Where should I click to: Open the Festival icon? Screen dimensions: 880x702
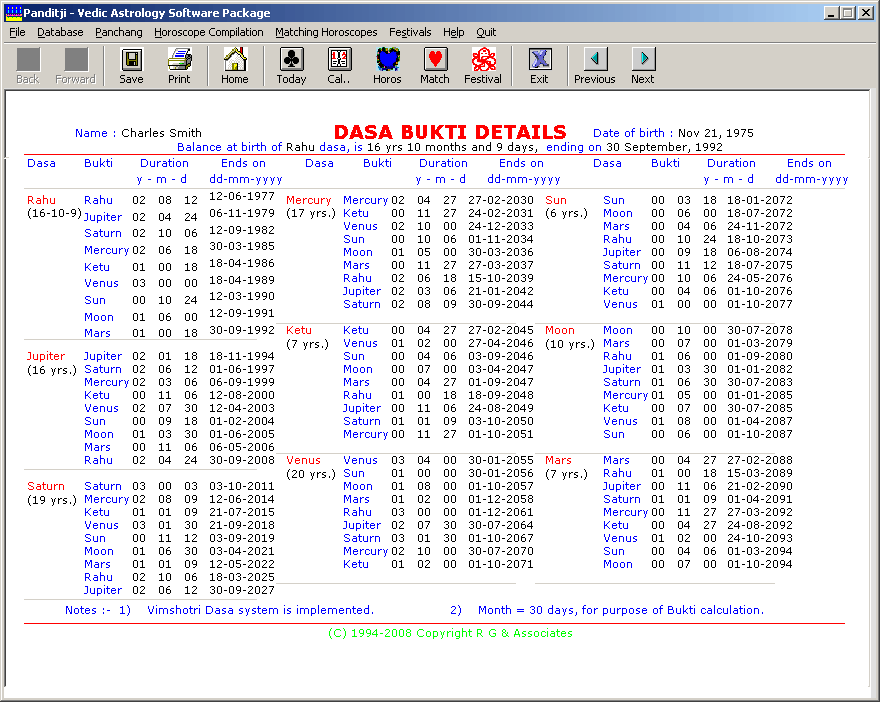pyautogui.click(x=483, y=60)
